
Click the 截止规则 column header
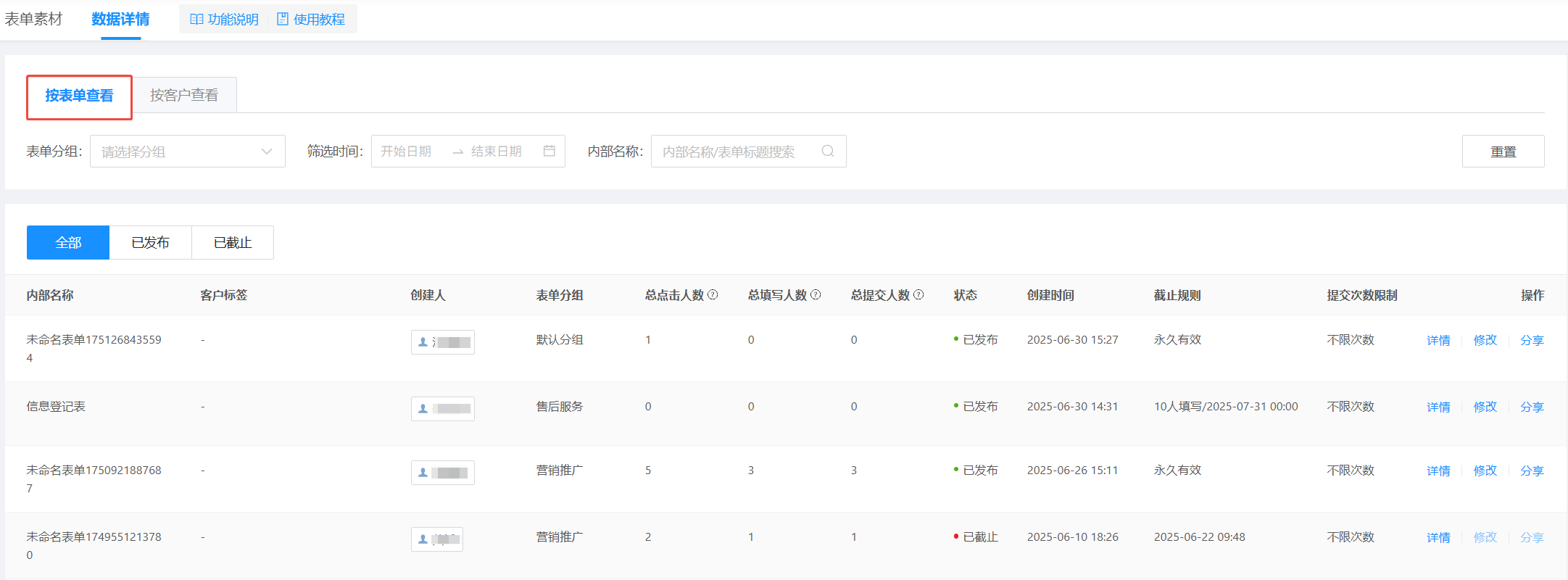pyautogui.click(x=1177, y=295)
